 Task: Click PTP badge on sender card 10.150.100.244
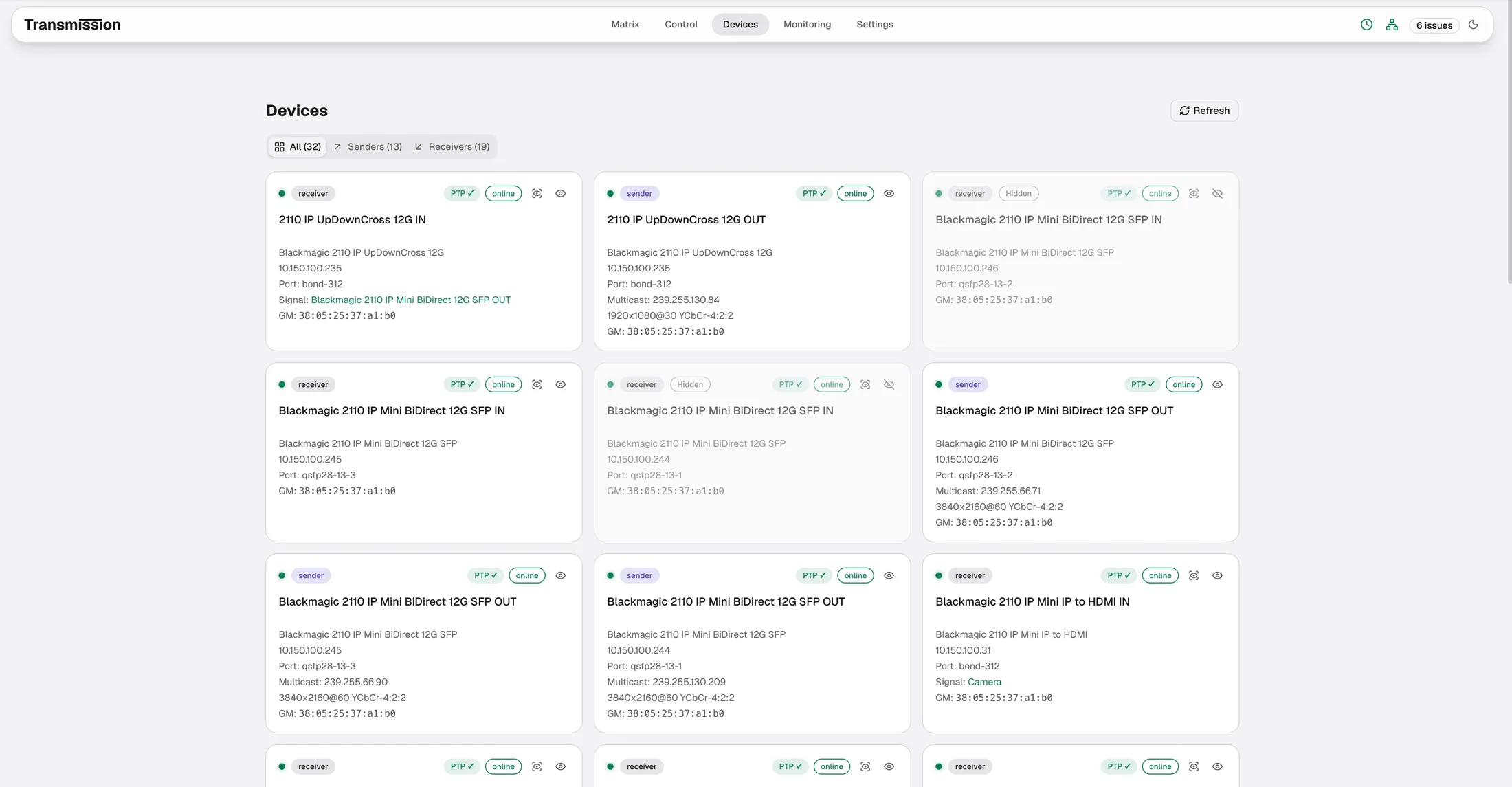pyautogui.click(x=814, y=576)
